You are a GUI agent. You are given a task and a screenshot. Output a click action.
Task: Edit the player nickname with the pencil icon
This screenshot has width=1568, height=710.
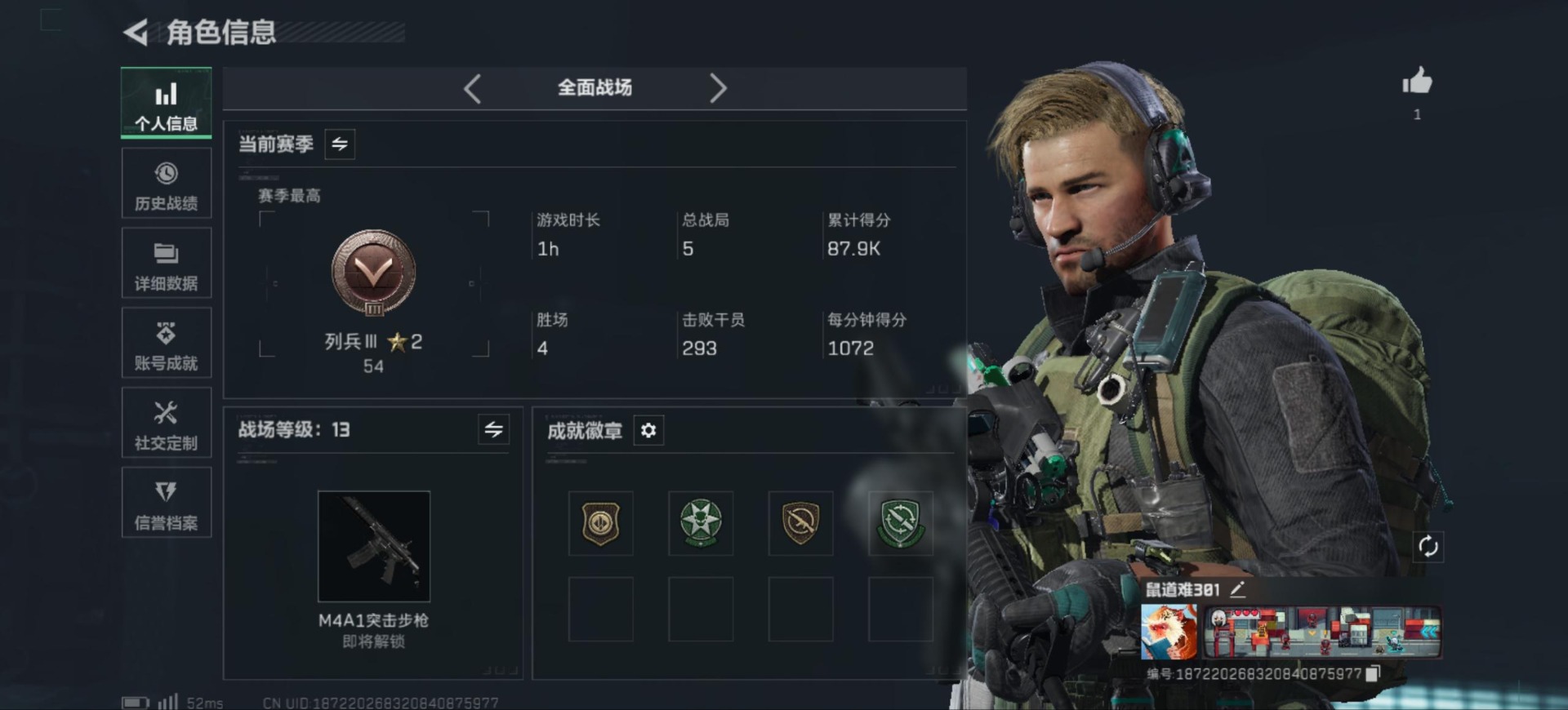coord(1237,589)
